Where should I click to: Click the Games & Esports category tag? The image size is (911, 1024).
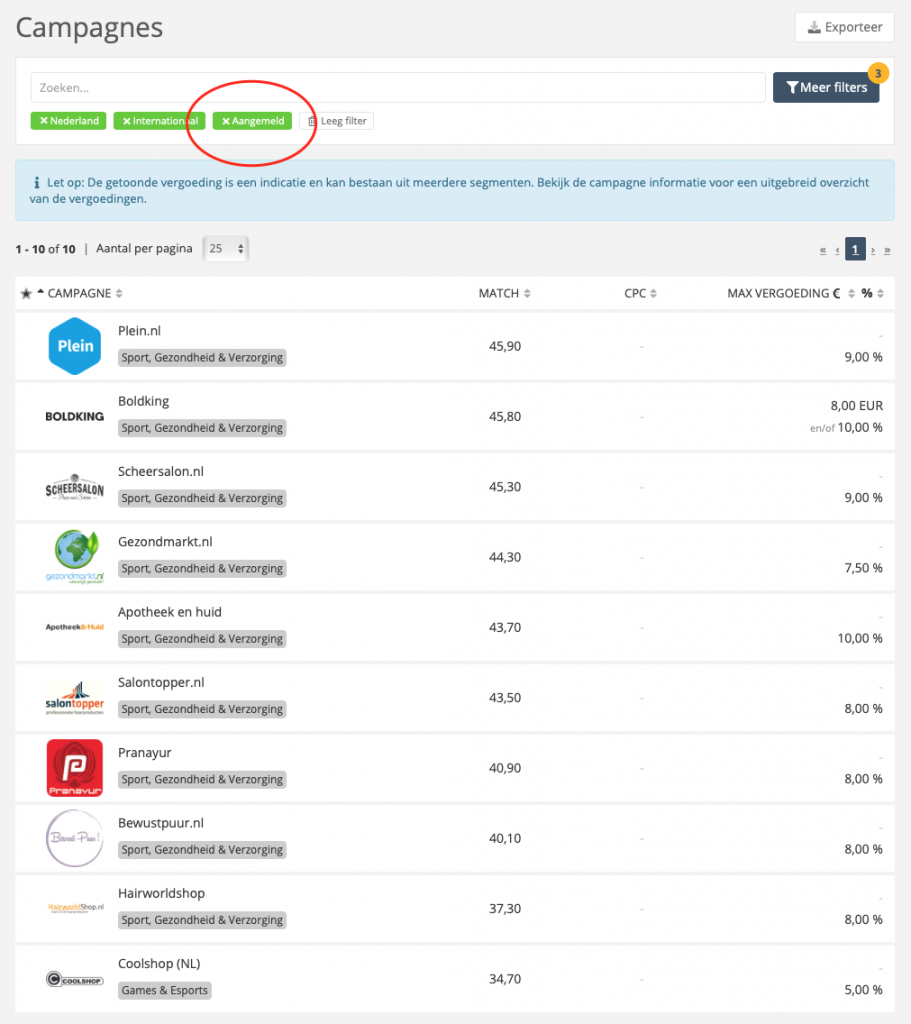[165, 991]
